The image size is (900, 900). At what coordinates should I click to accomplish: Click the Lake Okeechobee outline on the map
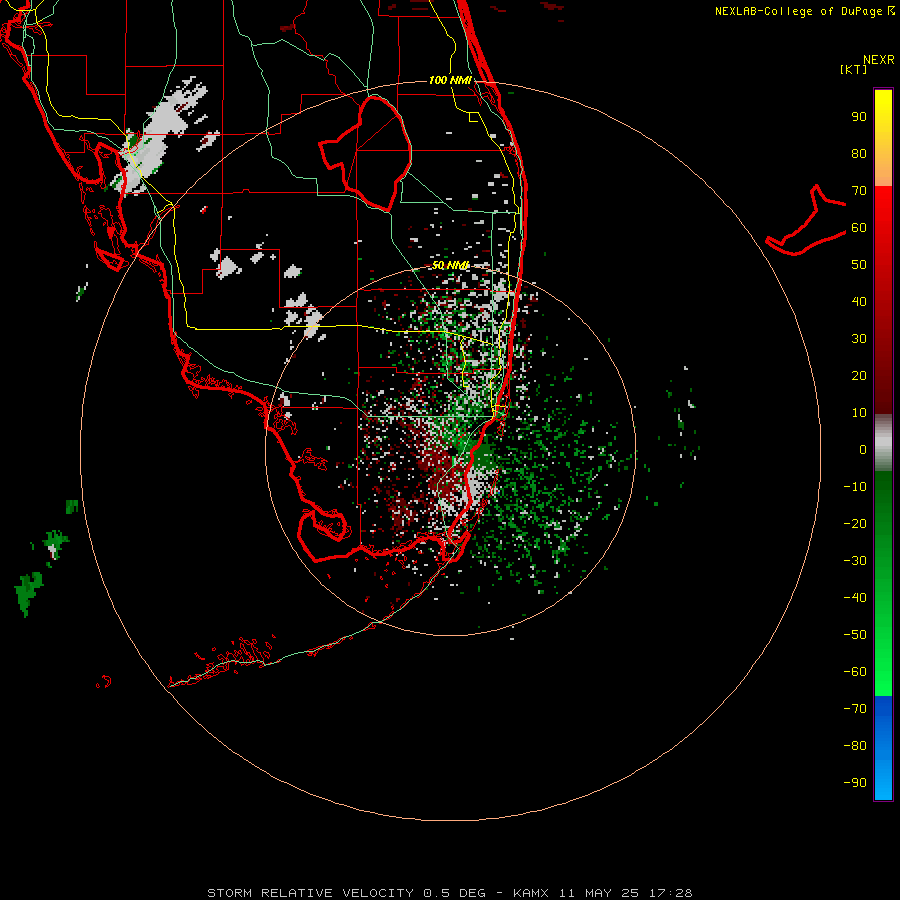(365, 153)
